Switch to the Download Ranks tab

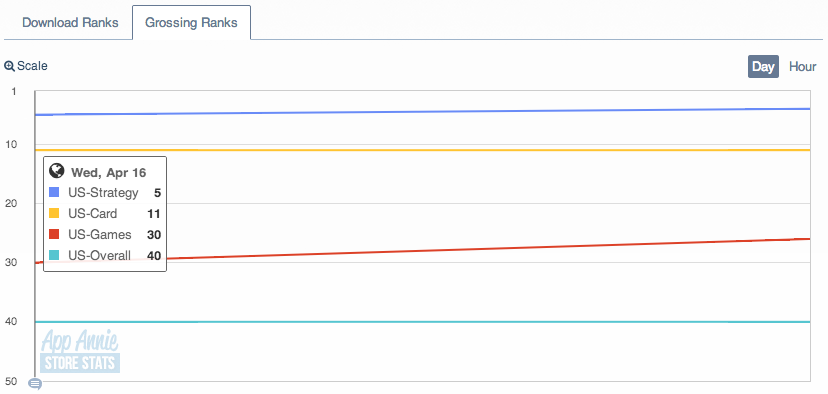point(70,23)
